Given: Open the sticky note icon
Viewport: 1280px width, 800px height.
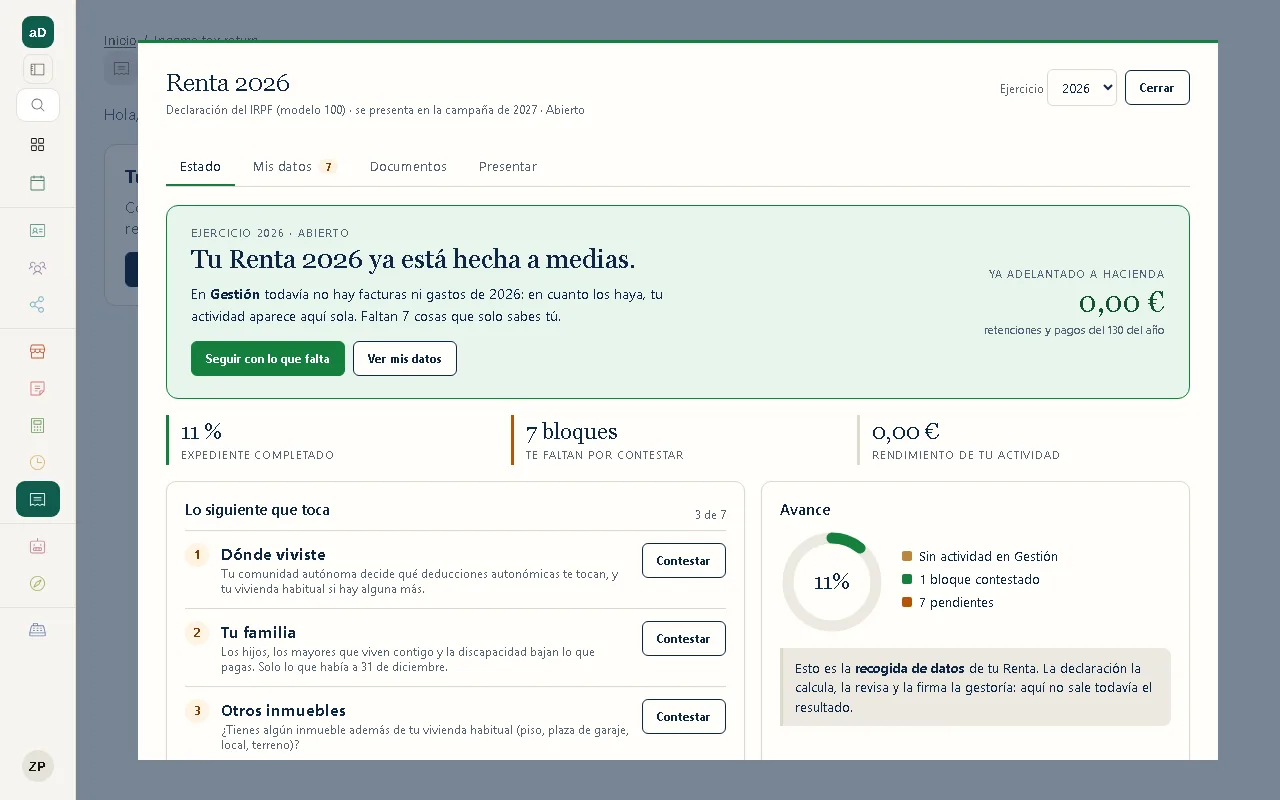Looking at the screenshot, I should click(38, 388).
